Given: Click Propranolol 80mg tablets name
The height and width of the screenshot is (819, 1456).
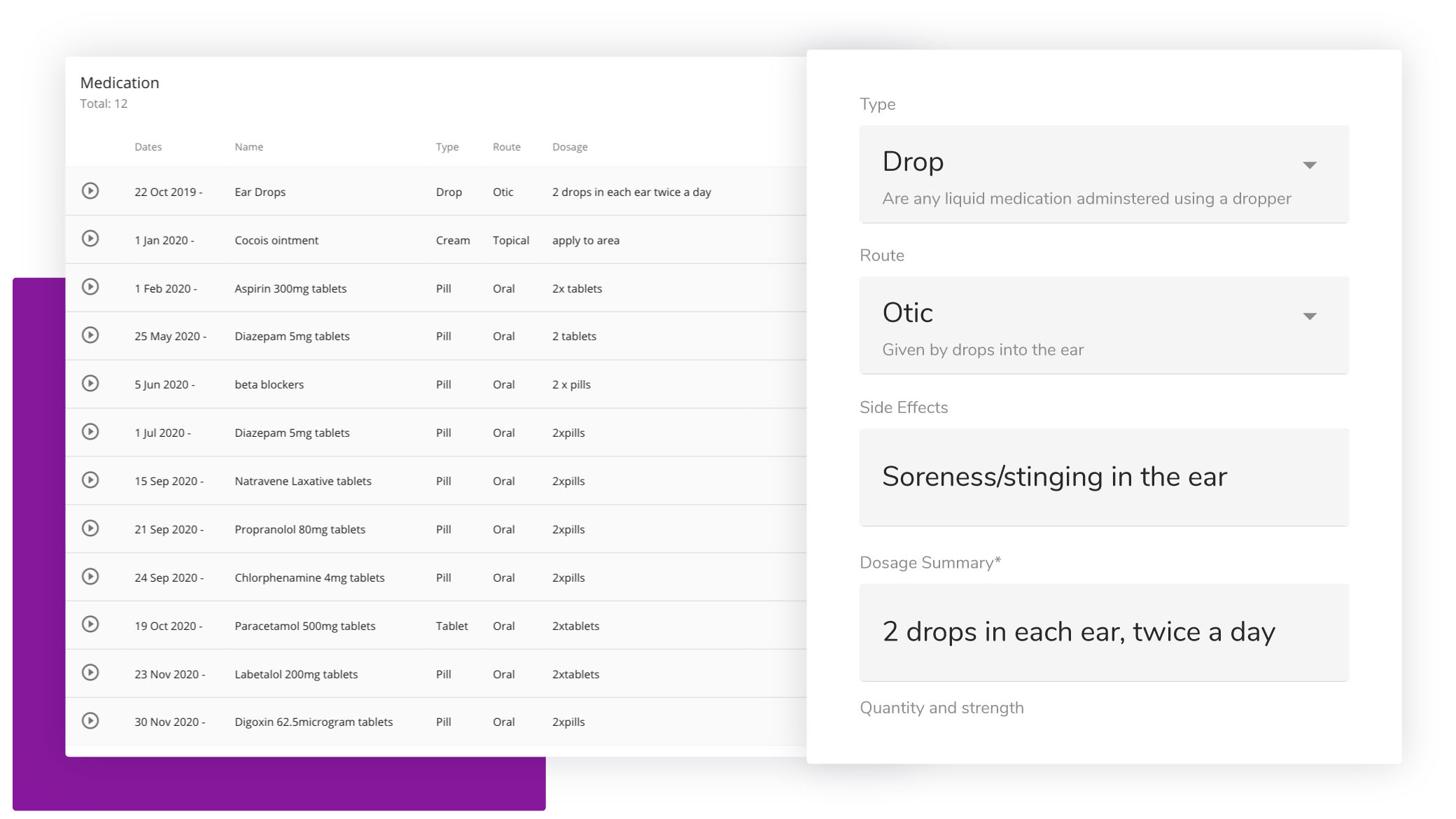Looking at the screenshot, I should point(300,529).
